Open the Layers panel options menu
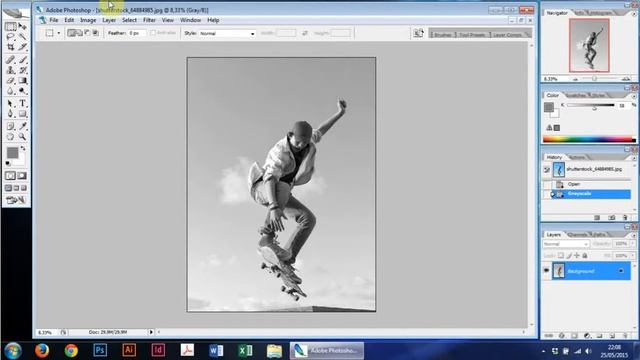Image resolution: width=640 pixels, height=360 pixels. pos(633,236)
